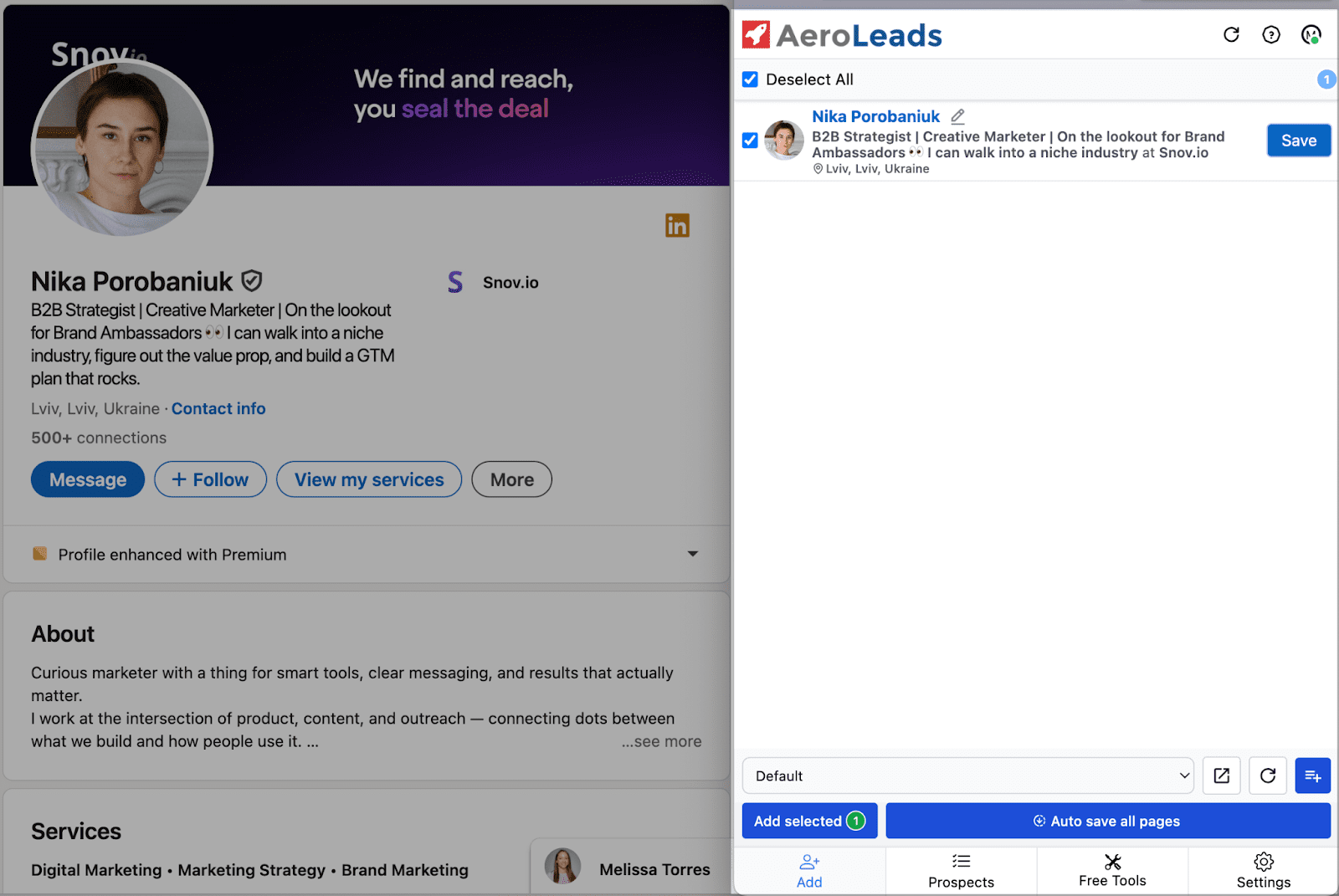Open the external link icon beside the list dropdown

(x=1221, y=776)
